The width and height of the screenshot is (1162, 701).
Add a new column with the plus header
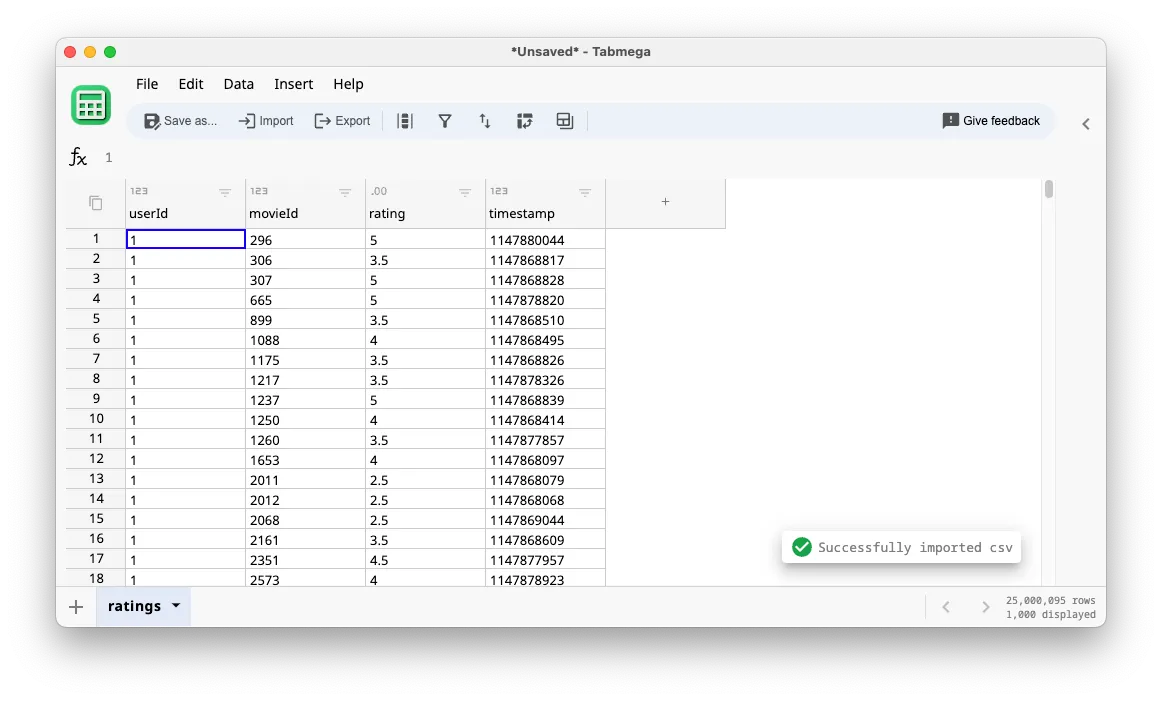(665, 202)
